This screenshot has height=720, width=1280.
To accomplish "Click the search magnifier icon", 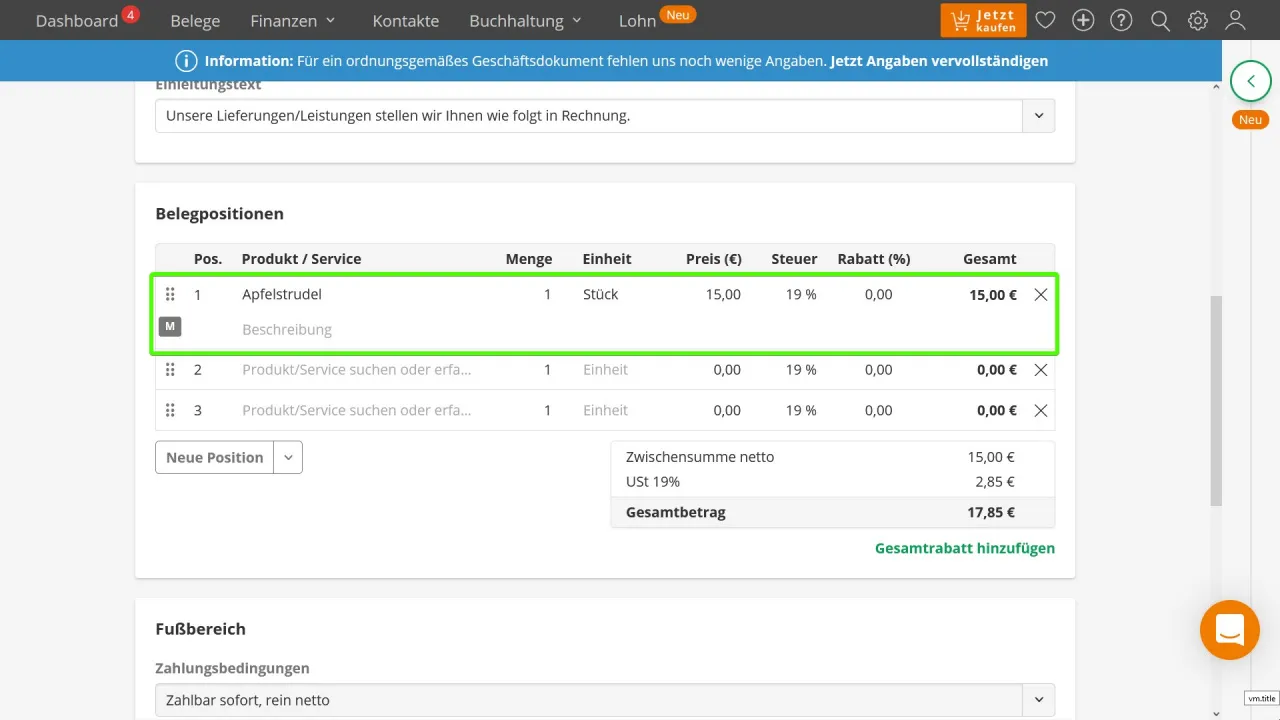I will (x=1160, y=20).
